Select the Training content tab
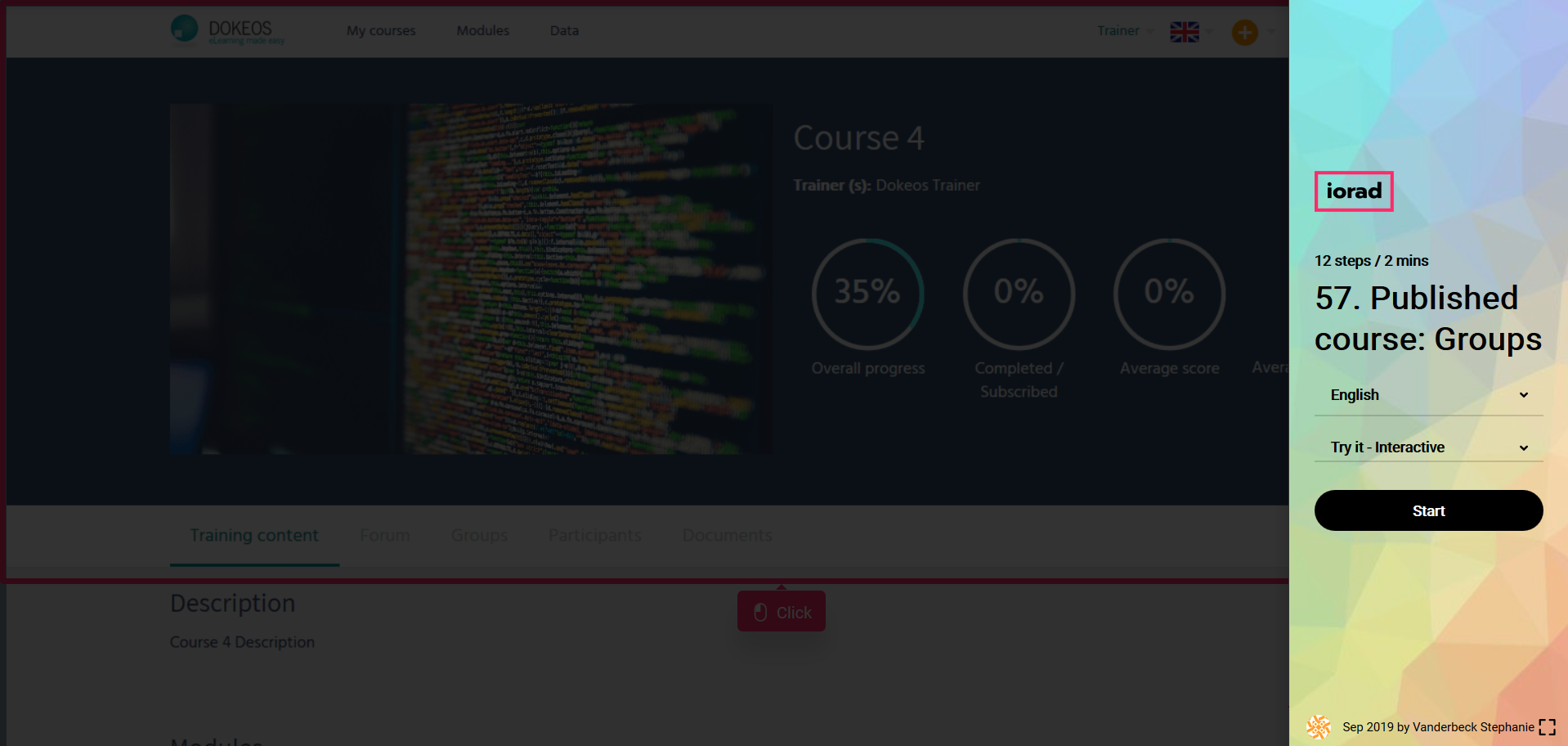Viewport: 1568px width, 746px height. point(254,536)
